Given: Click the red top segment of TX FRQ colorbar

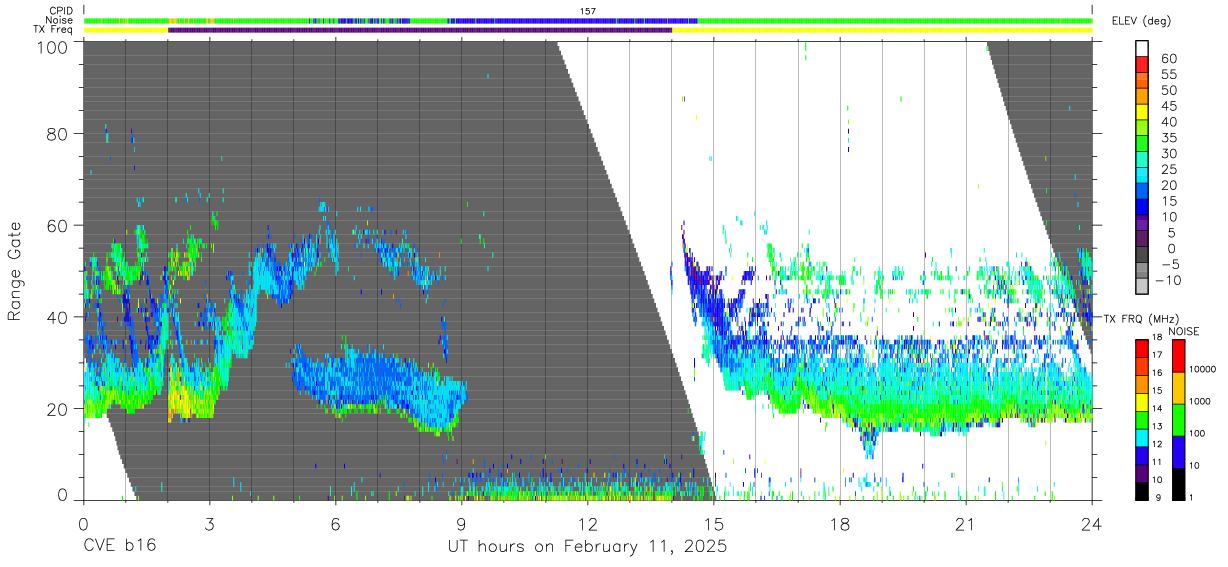Looking at the screenshot, I should point(1143,347).
